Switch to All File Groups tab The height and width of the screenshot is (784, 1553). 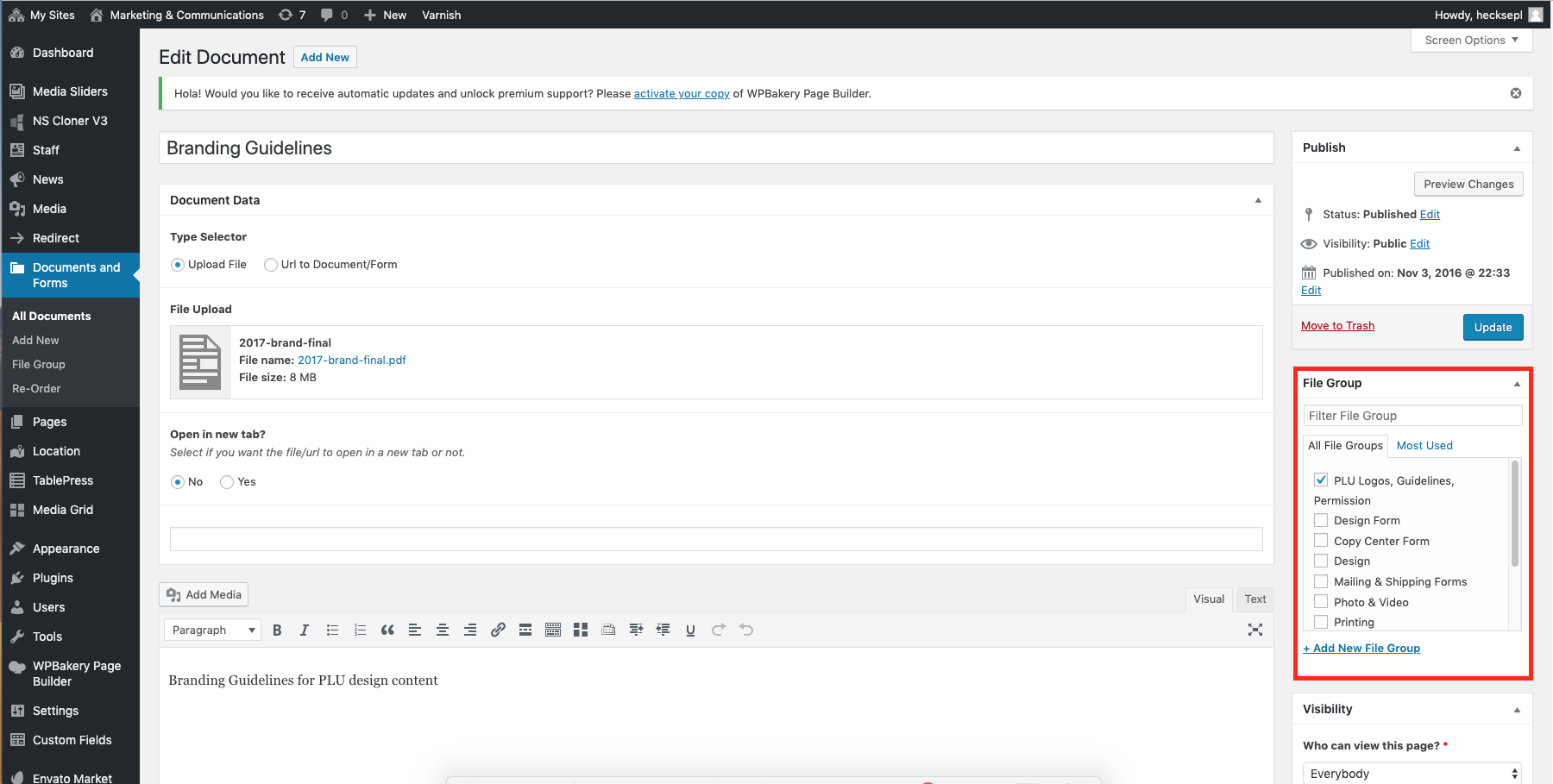1345,445
